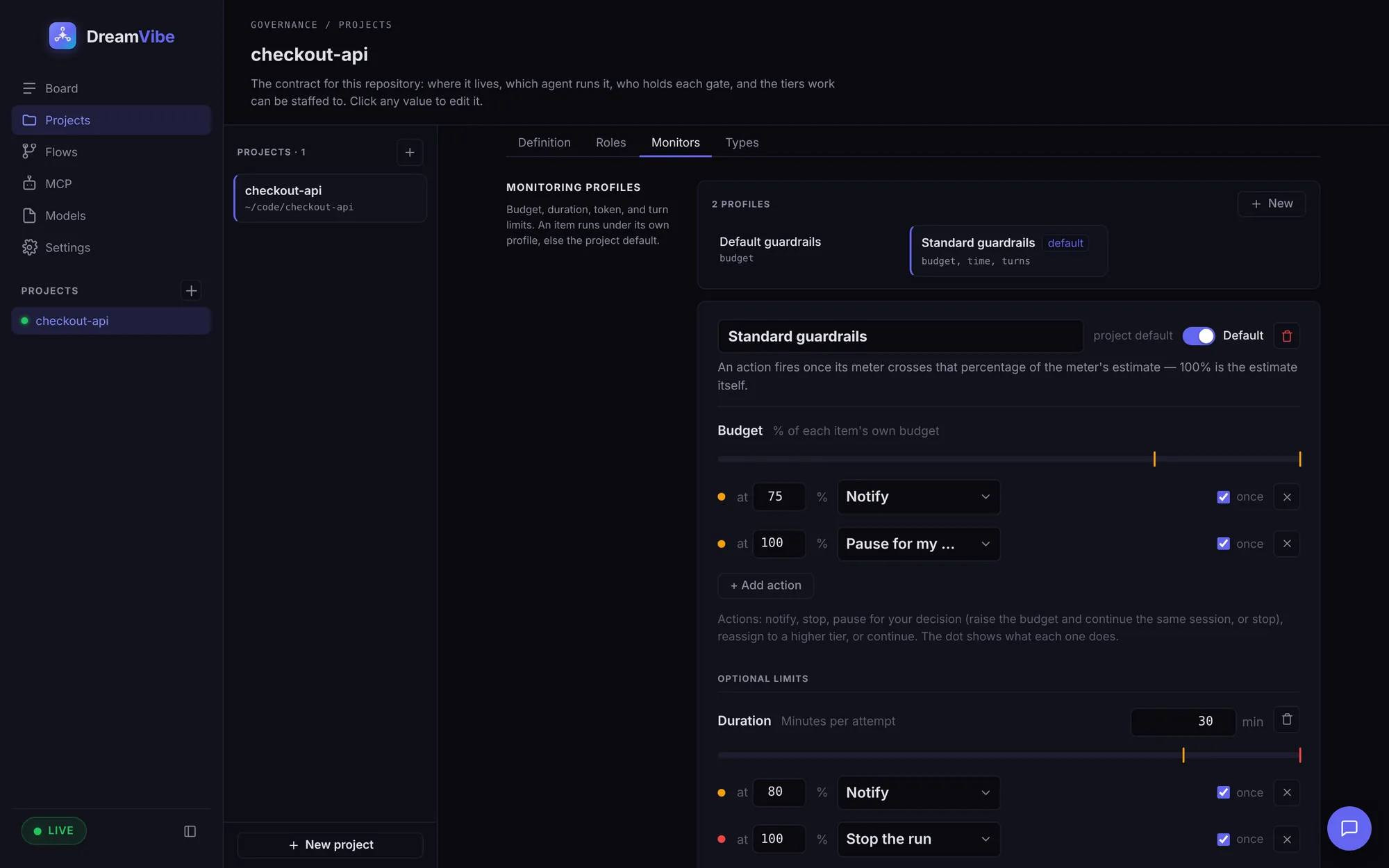Switch to the Roles tab
Screen dimensions: 1389x868
(610, 142)
